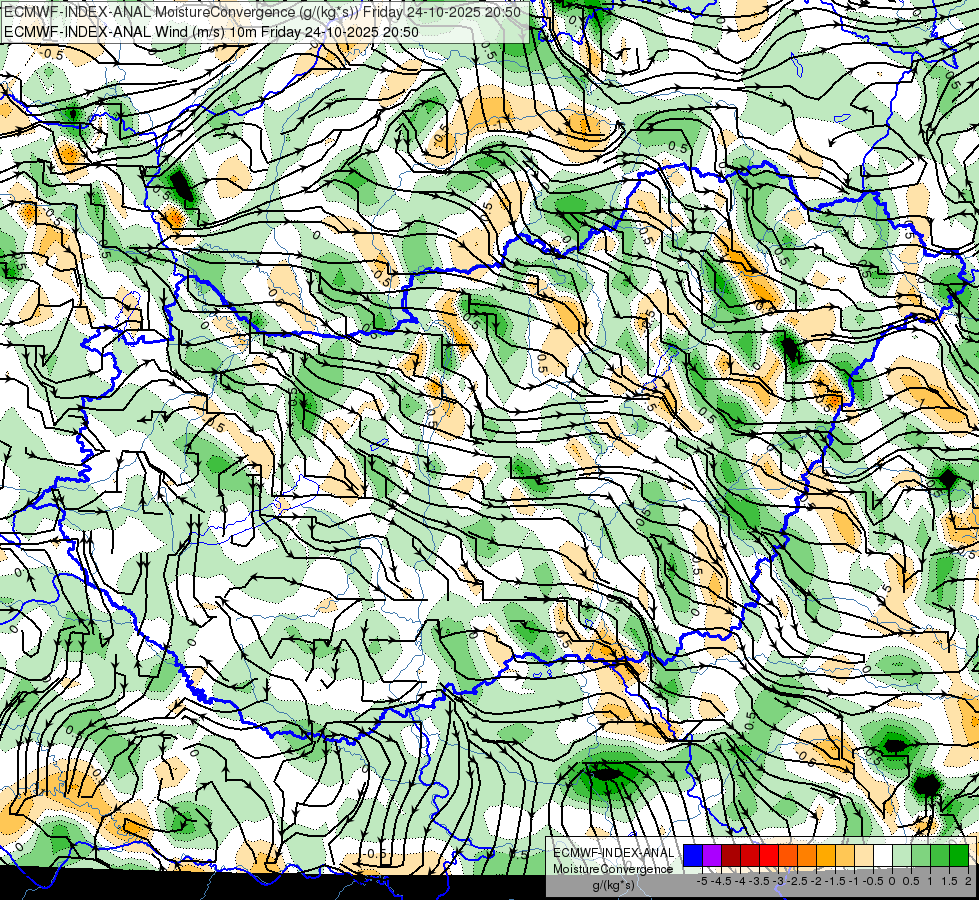Click legend swatch between 0 and 0.5
The width and height of the screenshot is (979, 900).
click(x=902, y=855)
